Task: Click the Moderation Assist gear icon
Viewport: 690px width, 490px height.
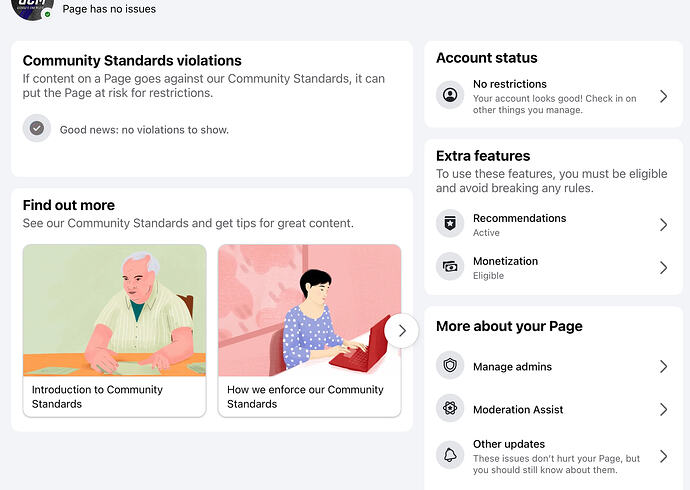Action: (450, 408)
